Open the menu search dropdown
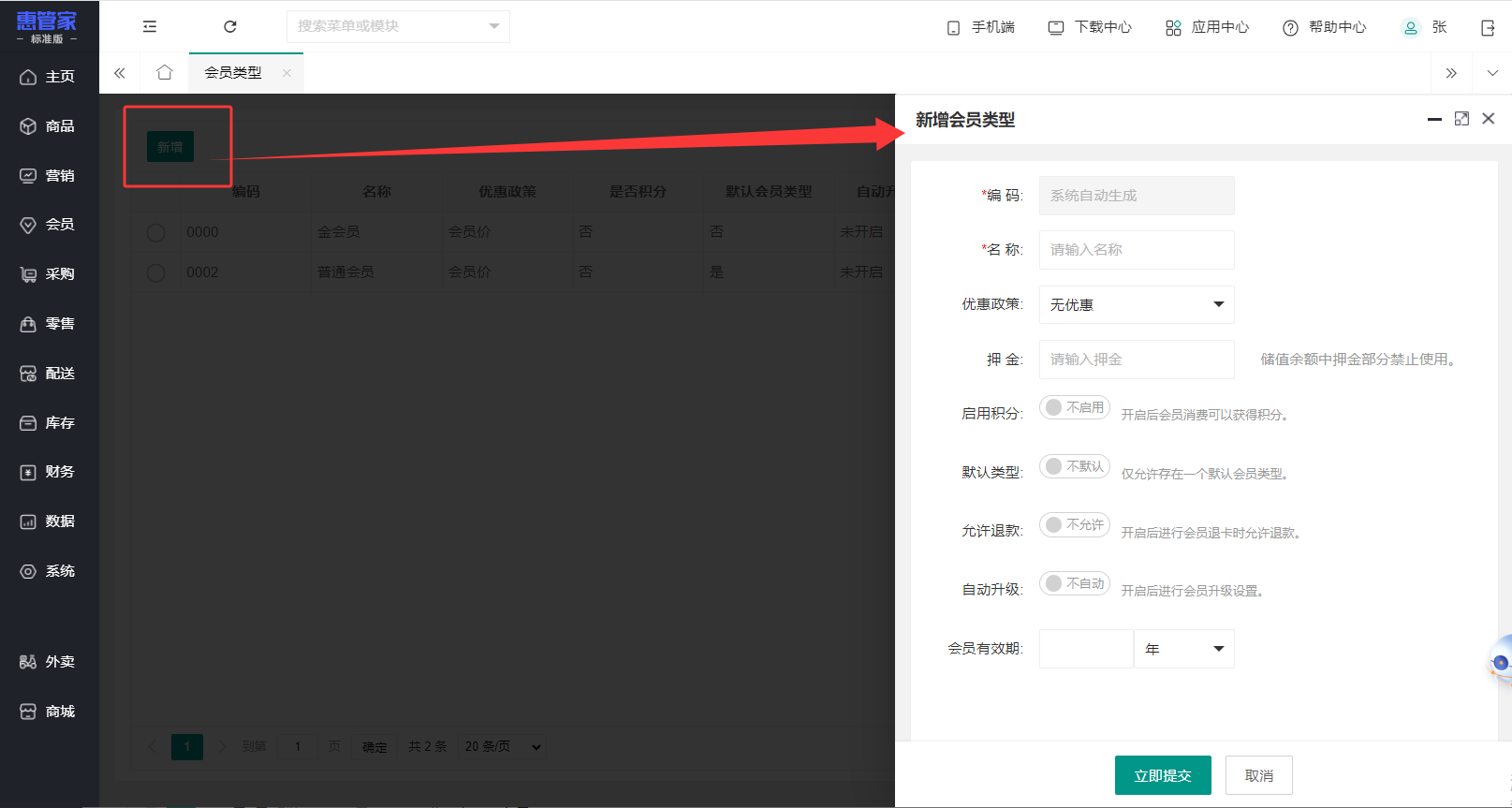1512x808 pixels. point(398,26)
